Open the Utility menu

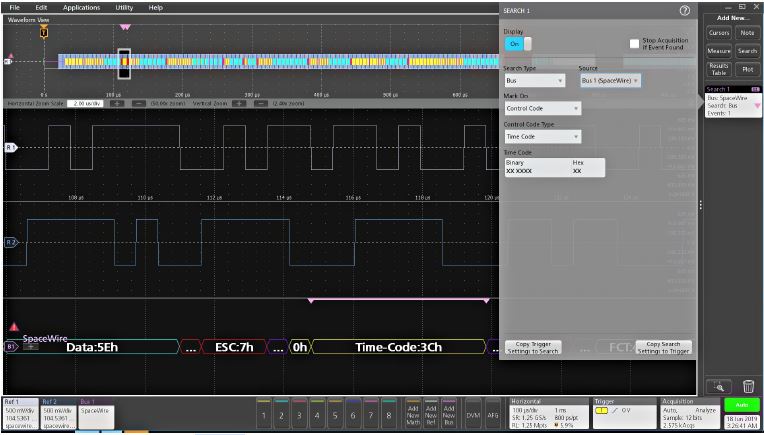click(124, 7)
